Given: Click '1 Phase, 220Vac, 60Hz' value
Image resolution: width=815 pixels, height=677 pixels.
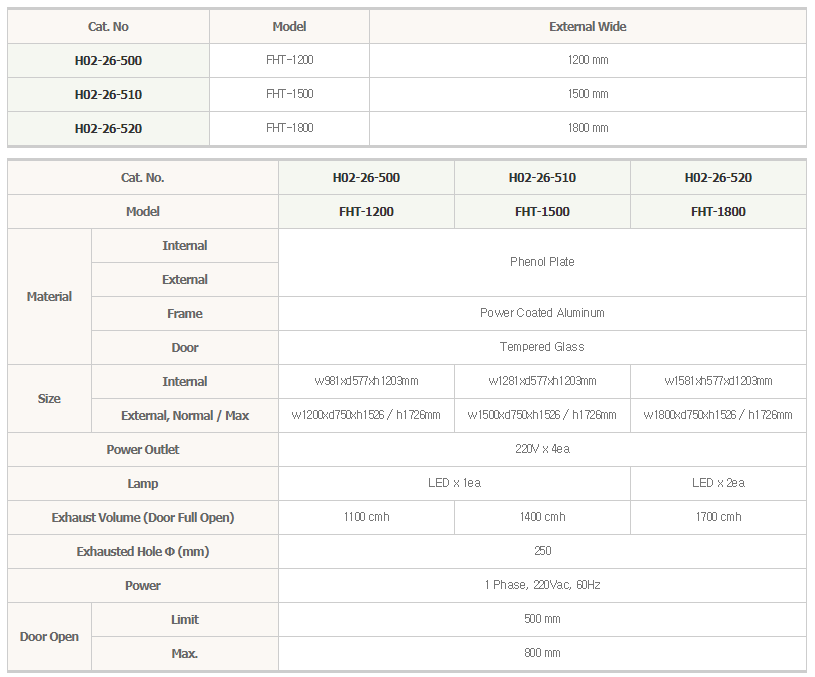Looking at the screenshot, I should (x=542, y=585).
